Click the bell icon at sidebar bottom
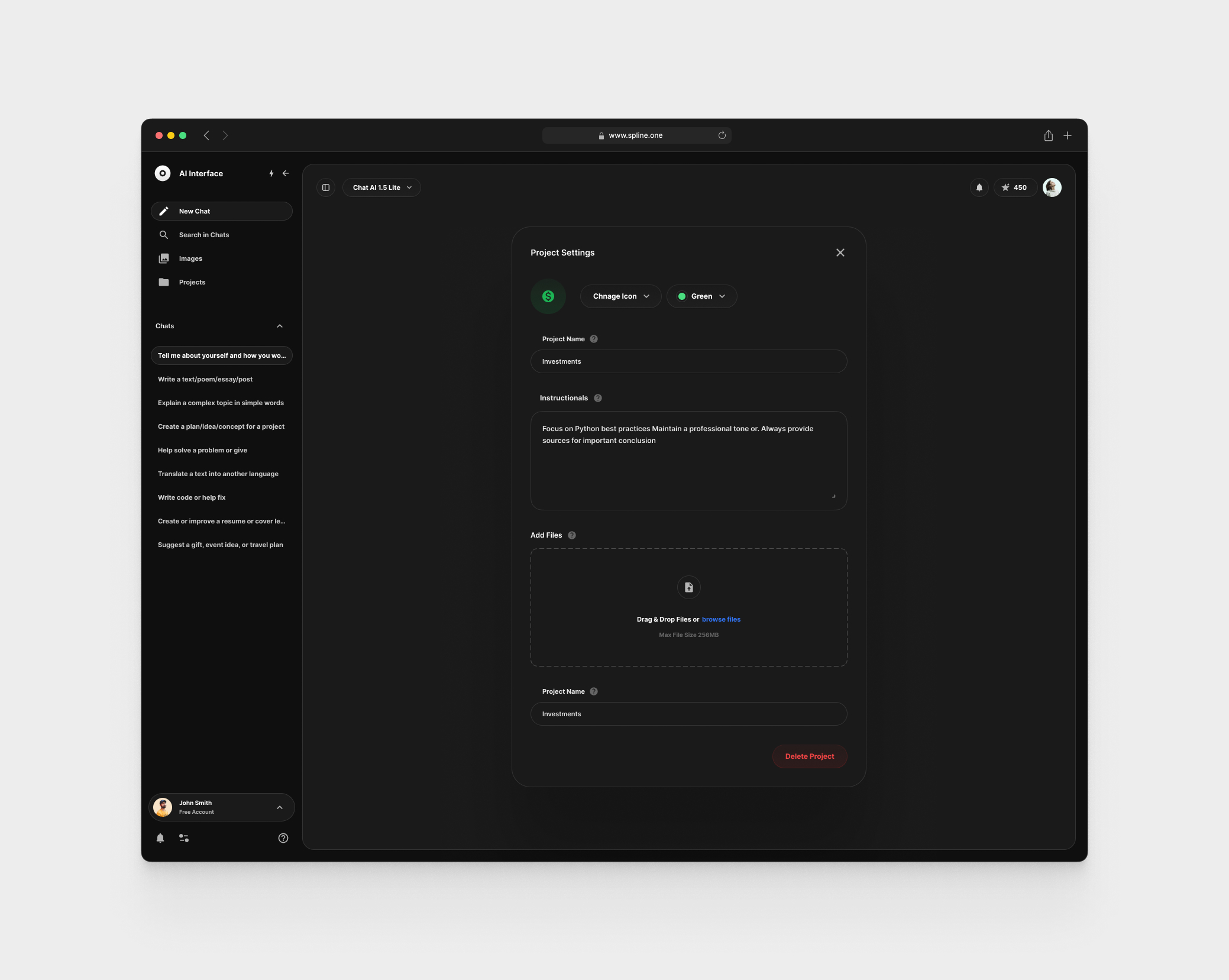This screenshot has width=1229, height=980. (x=160, y=838)
